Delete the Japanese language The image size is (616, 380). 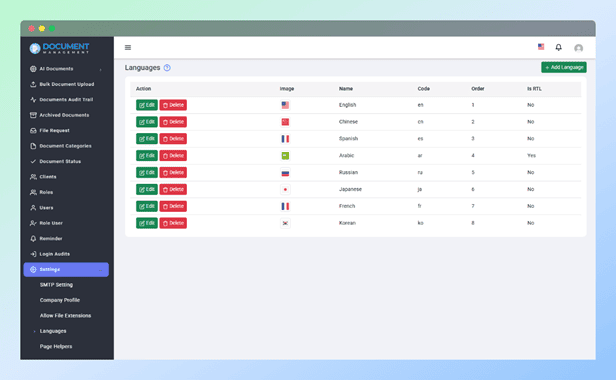click(x=173, y=189)
